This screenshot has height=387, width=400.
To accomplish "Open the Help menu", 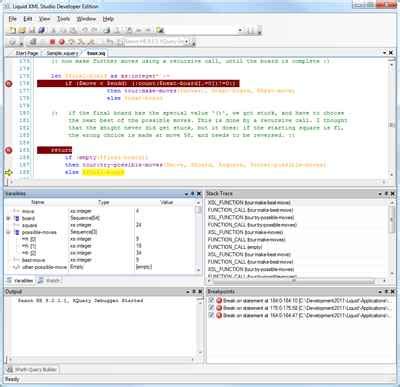I will click(108, 19).
